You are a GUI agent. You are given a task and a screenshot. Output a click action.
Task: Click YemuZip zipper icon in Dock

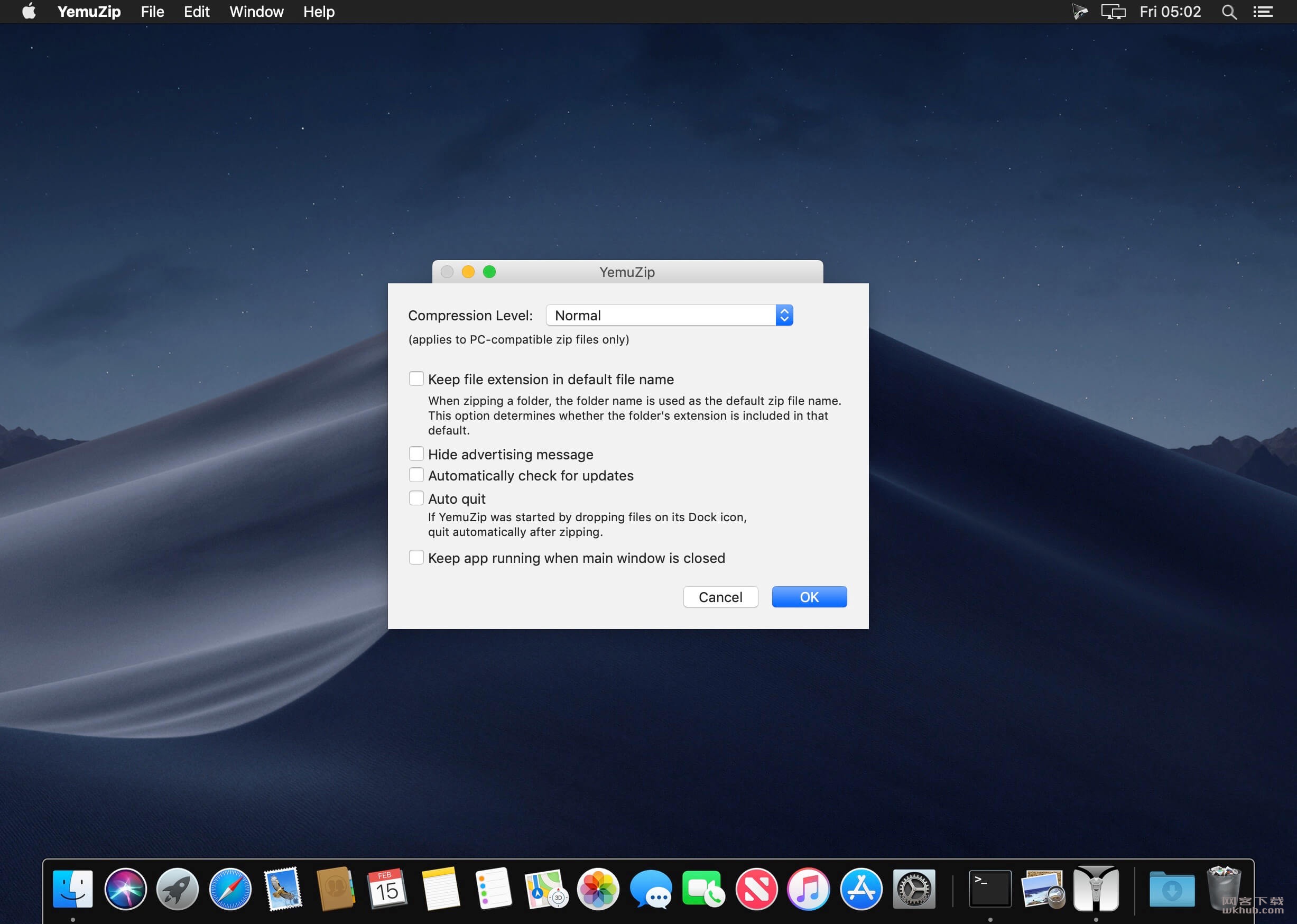[x=1096, y=889]
